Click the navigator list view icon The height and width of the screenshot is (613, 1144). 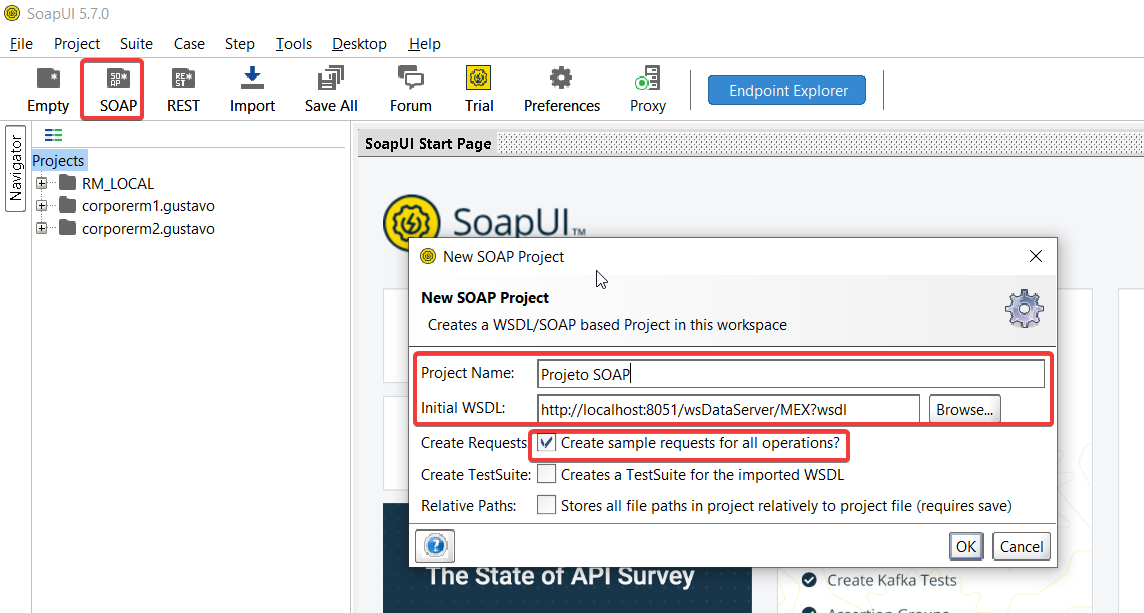tap(53, 135)
